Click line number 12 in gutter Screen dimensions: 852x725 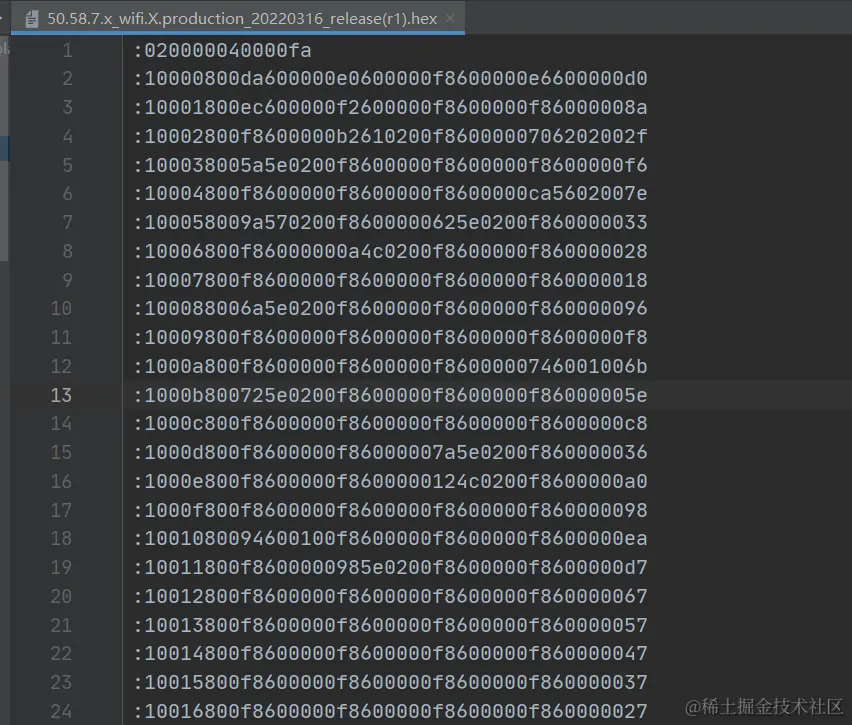(61, 366)
